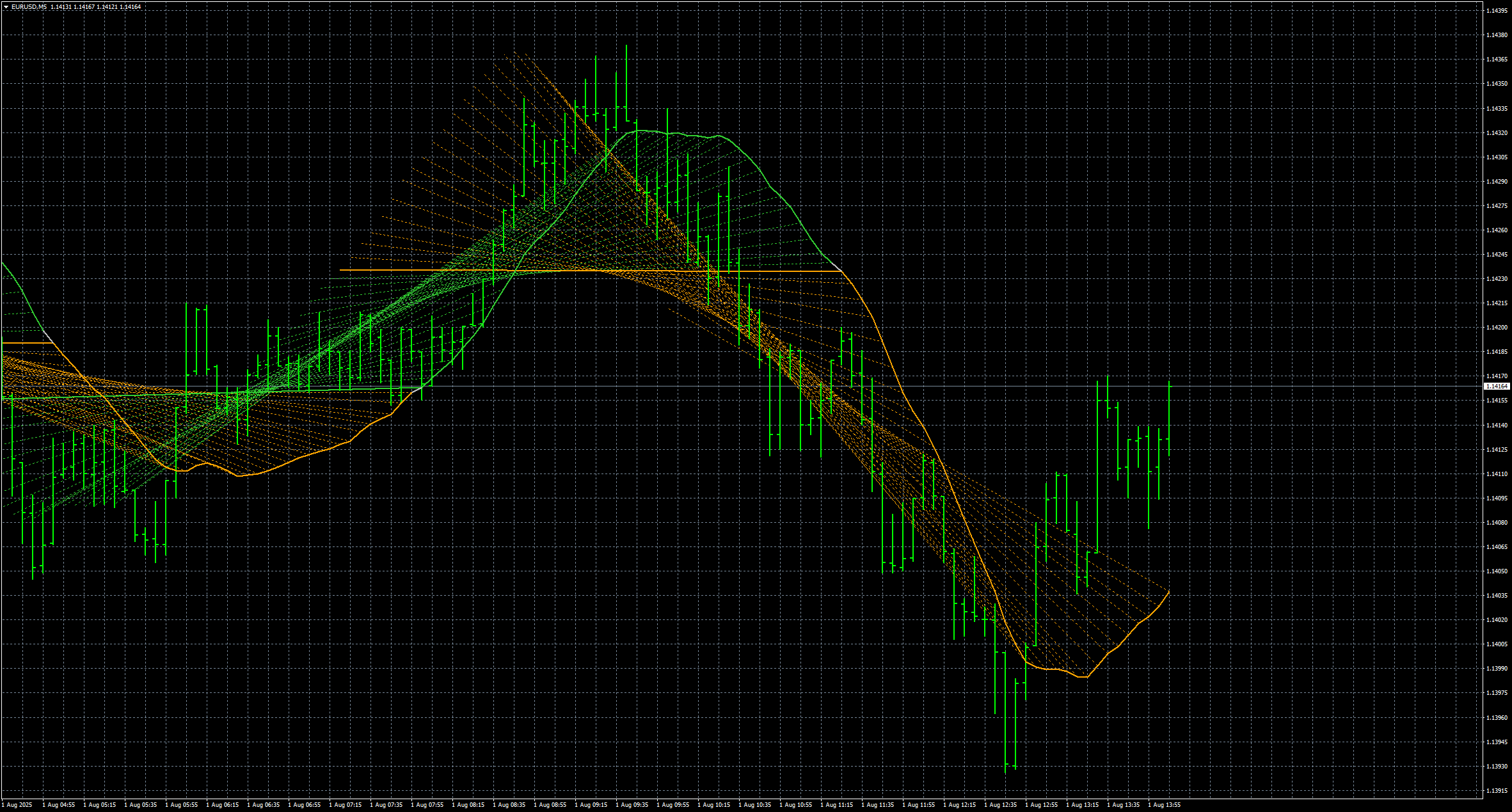Click the 1.14080 price axis label
The height and width of the screenshot is (812, 1512).
[1497, 523]
